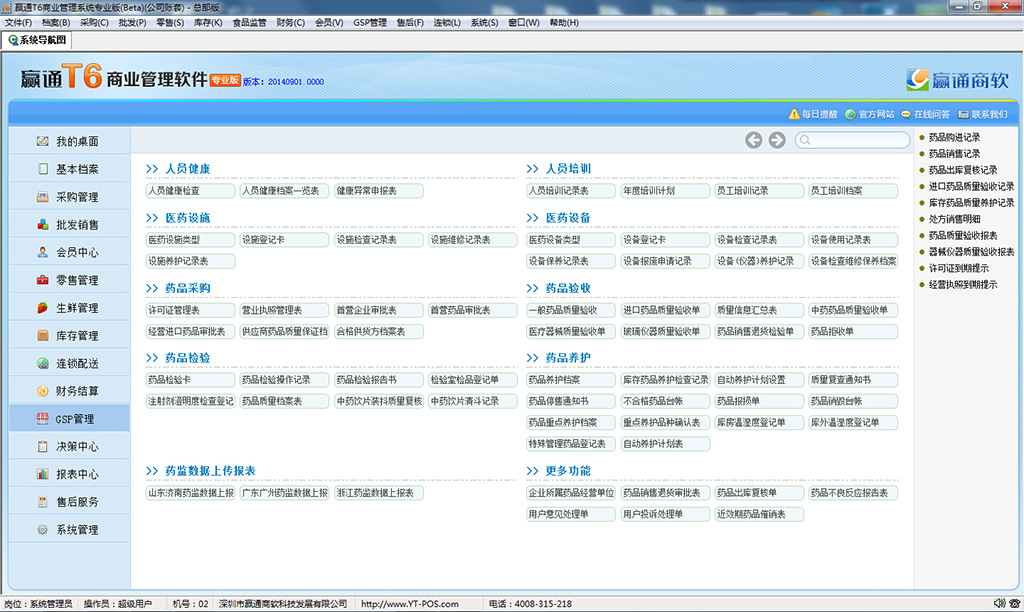
Task: Open 财务结算 in the sidebar
Action: tap(43, 391)
